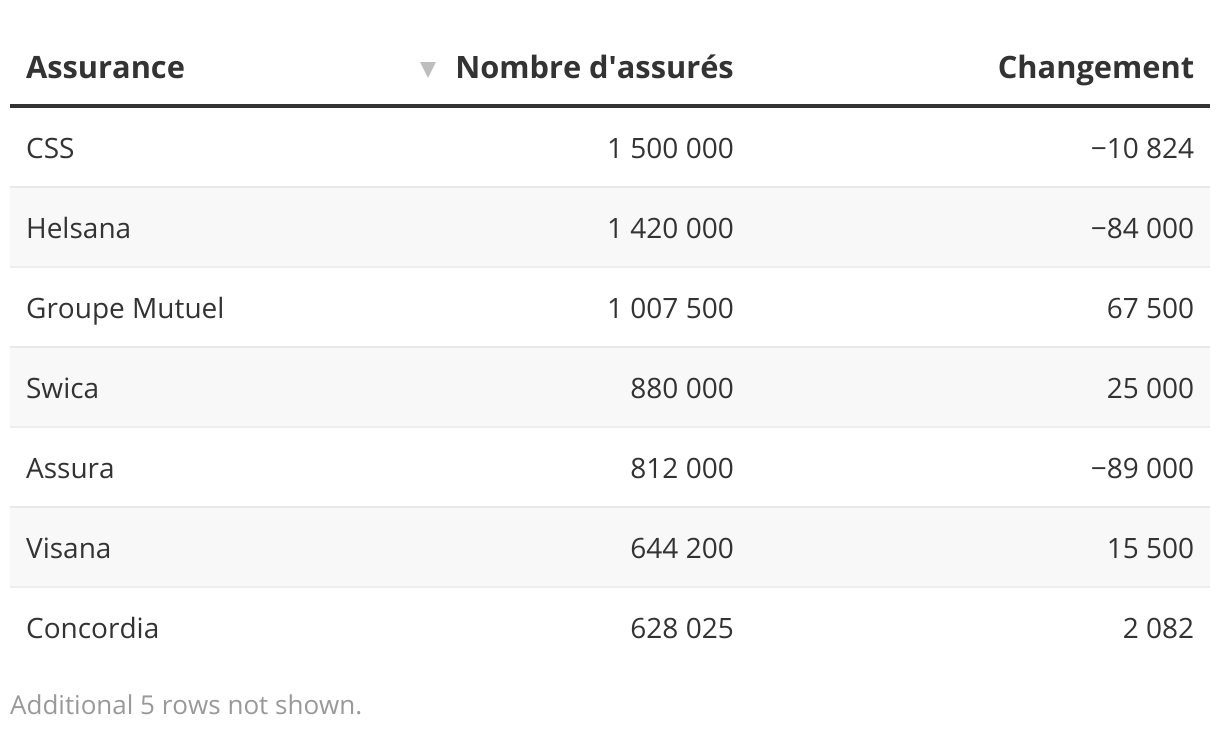Sort table by Assurance column header
The image size is (1220, 732).
[105, 67]
